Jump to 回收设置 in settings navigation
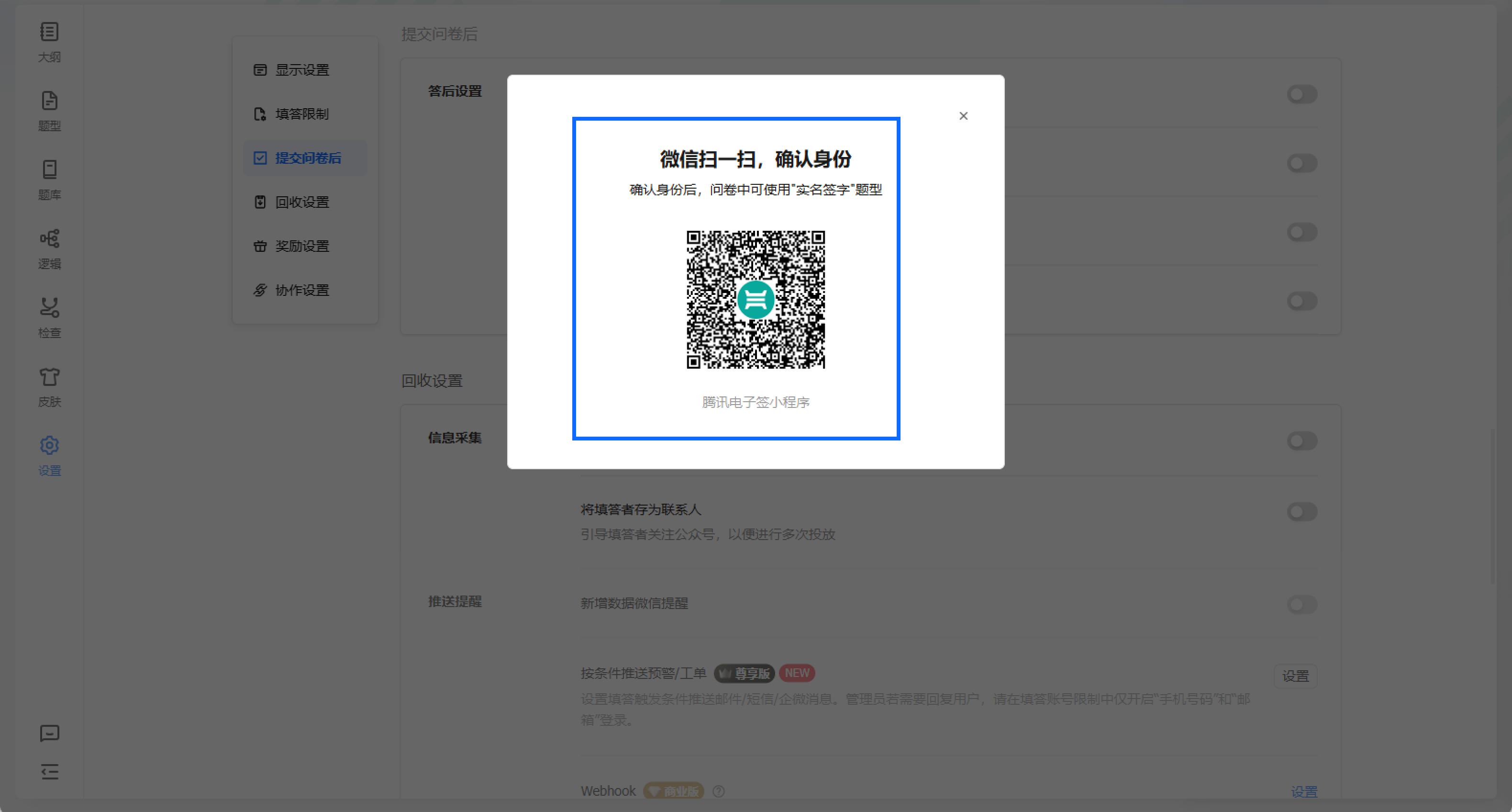Image resolution: width=1512 pixels, height=812 pixels. click(305, 202)
